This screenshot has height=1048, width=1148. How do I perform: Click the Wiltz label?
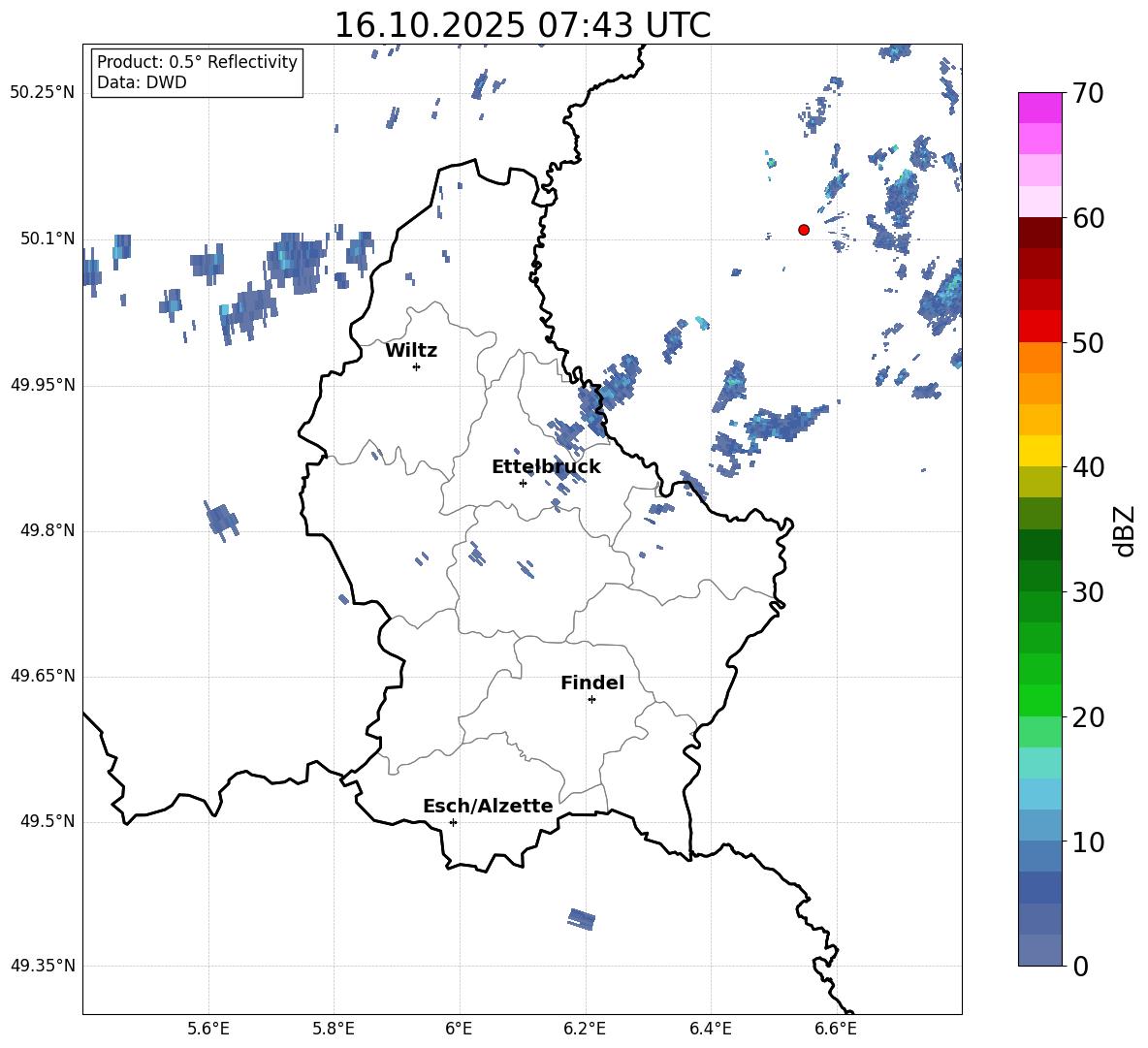tap(411, 351)
